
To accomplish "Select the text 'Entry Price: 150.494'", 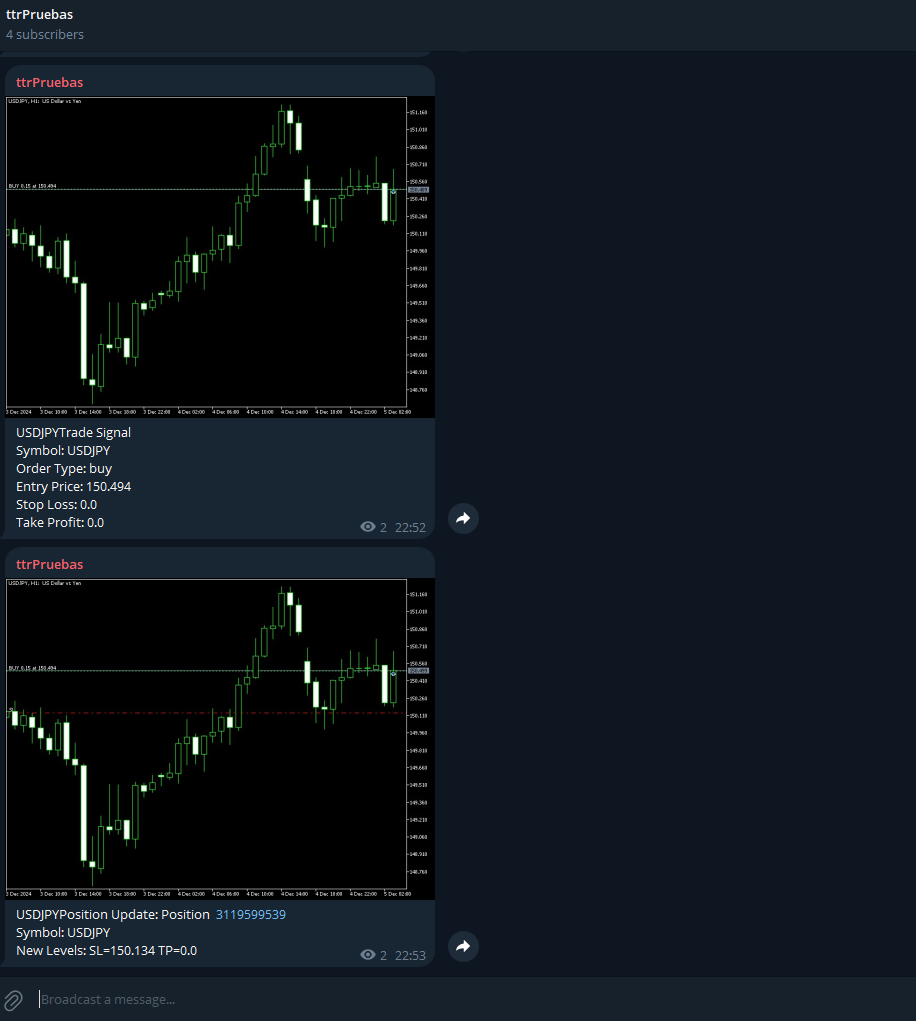I will tap(74, 486).
